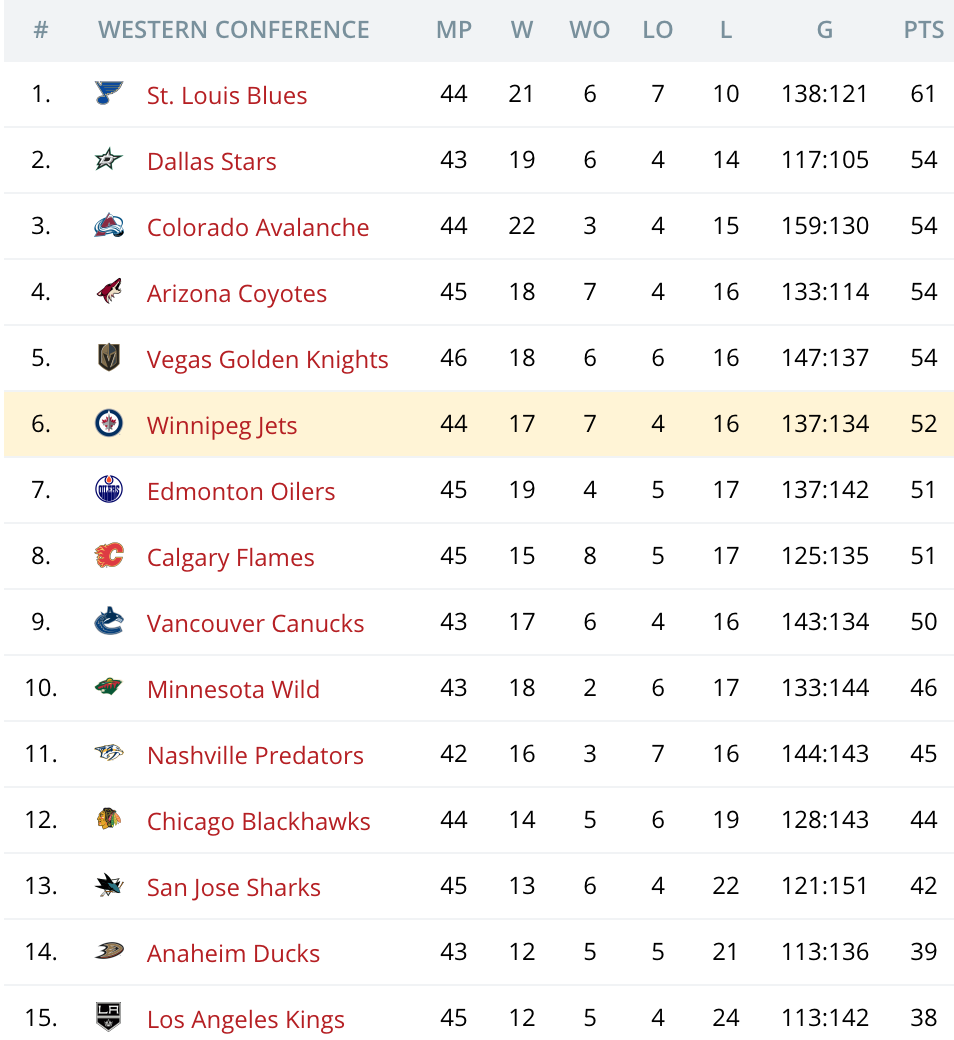Click the Los Angeles Kings logo icon
The height and width of the screenshot is (1040, 954).
pos(109,1018)
